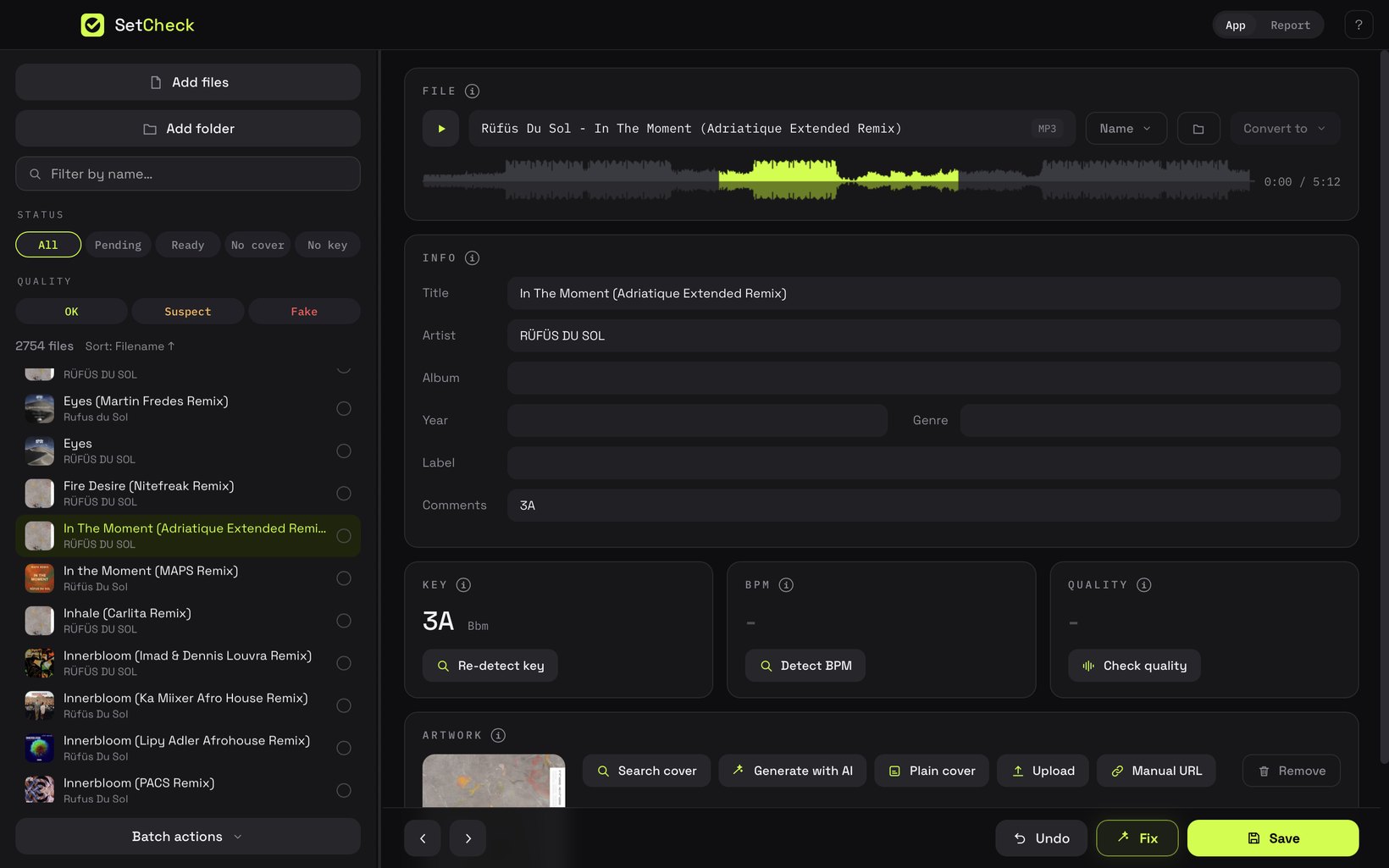Filter status by Pending
Image resolution: width=1389 pixels, height=868 pixels.
118,245
